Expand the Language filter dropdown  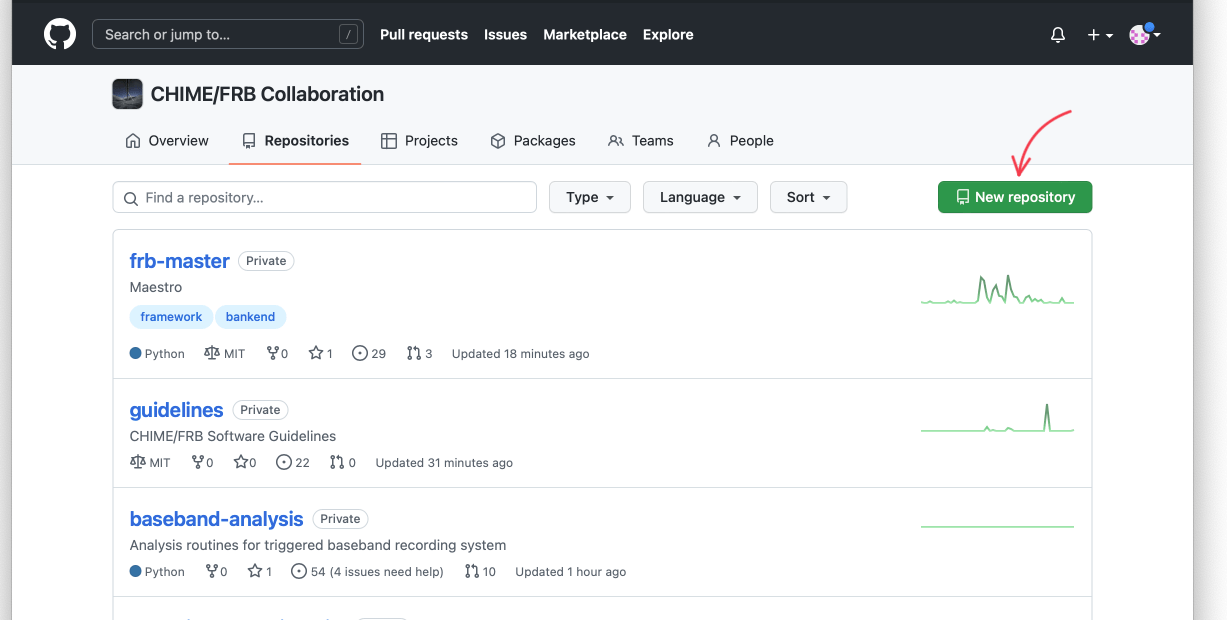[699, 197]
